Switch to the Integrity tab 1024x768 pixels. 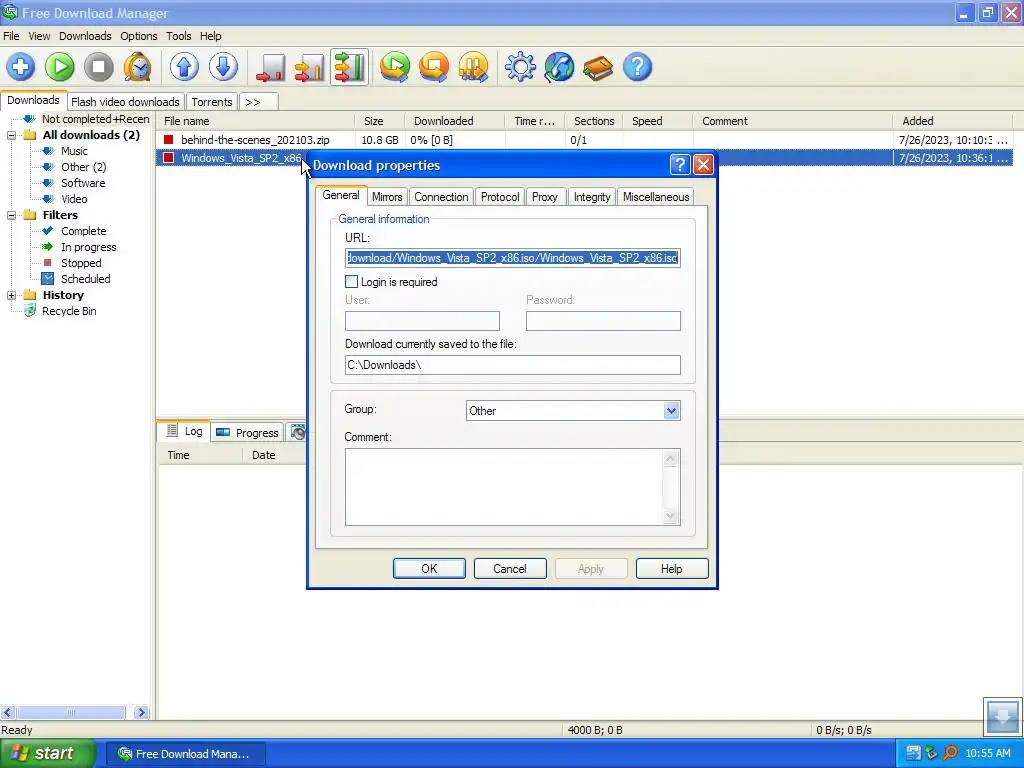click(592, 197)
